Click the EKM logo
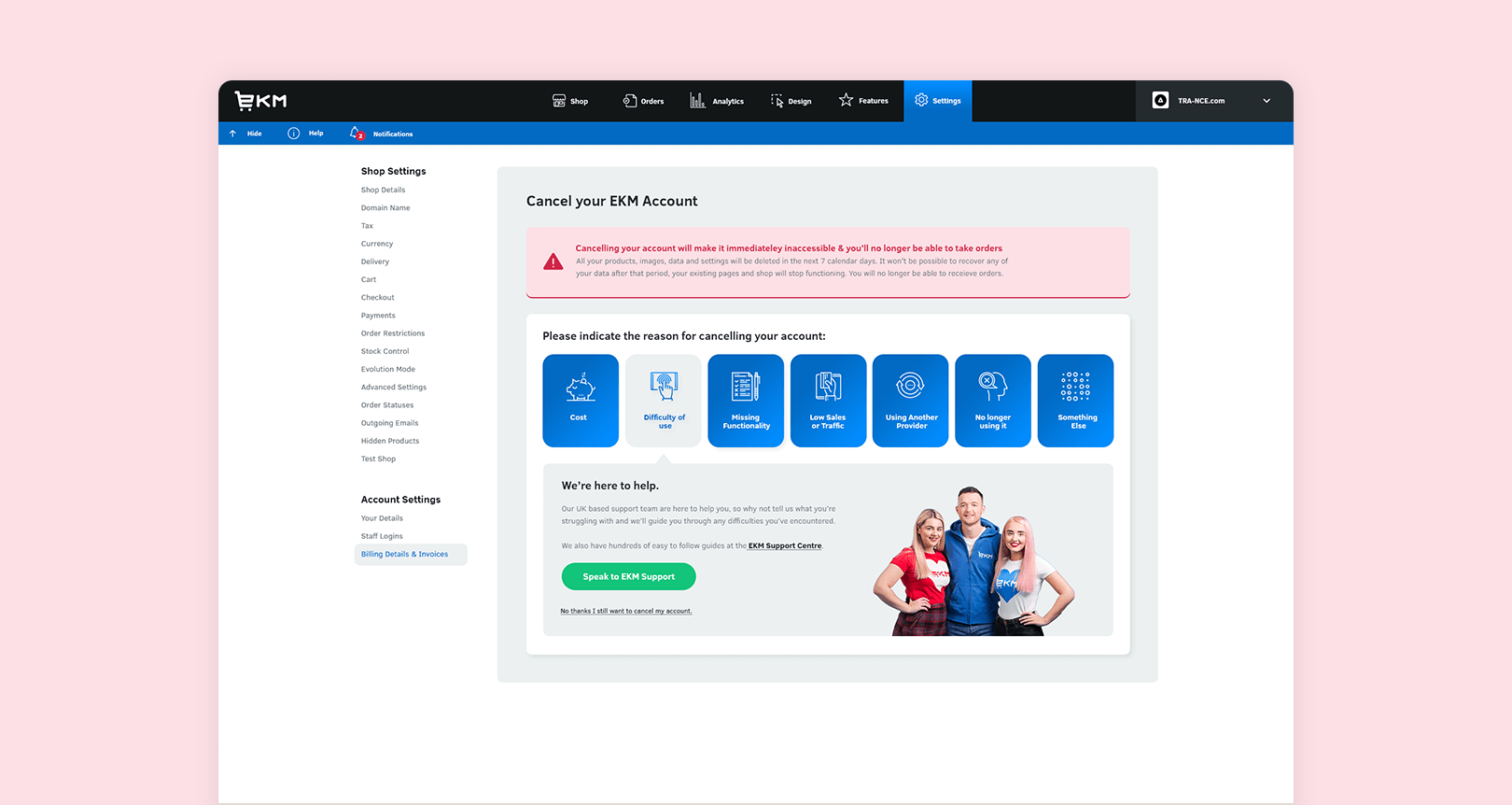 (260, 101)
